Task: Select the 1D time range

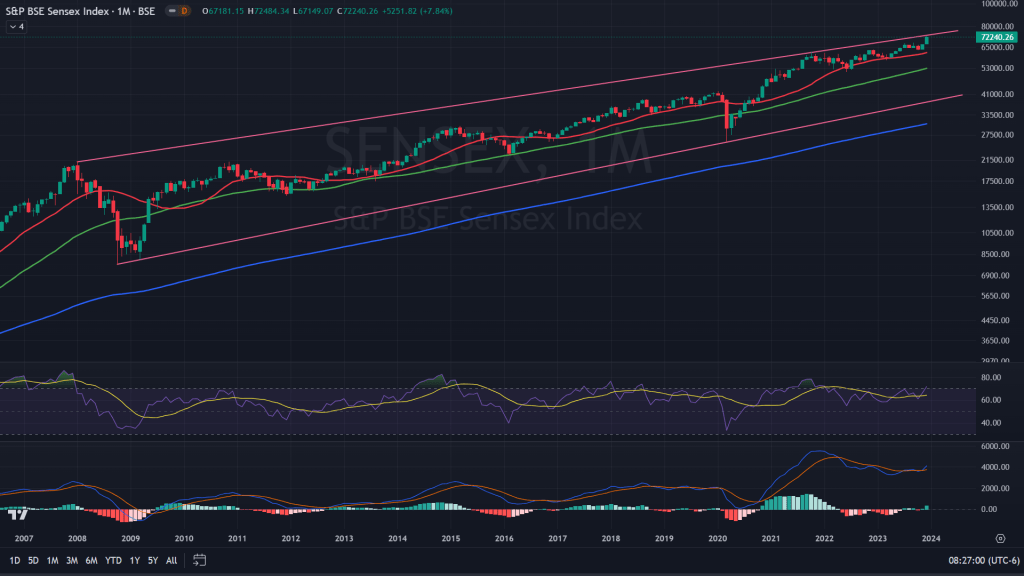Action: [15, 560]
